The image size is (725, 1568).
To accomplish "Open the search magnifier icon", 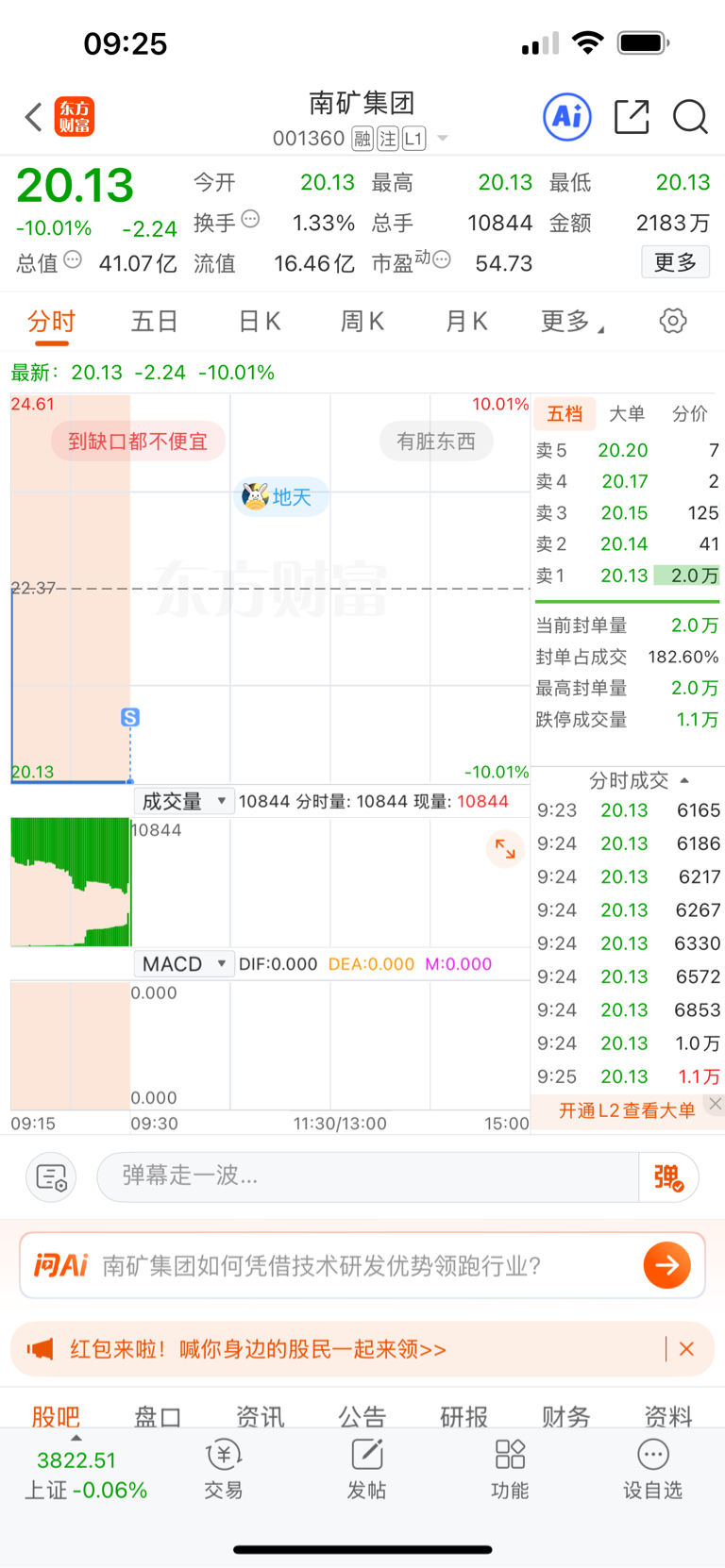I will pyautogui.click(x=690, y=117).
